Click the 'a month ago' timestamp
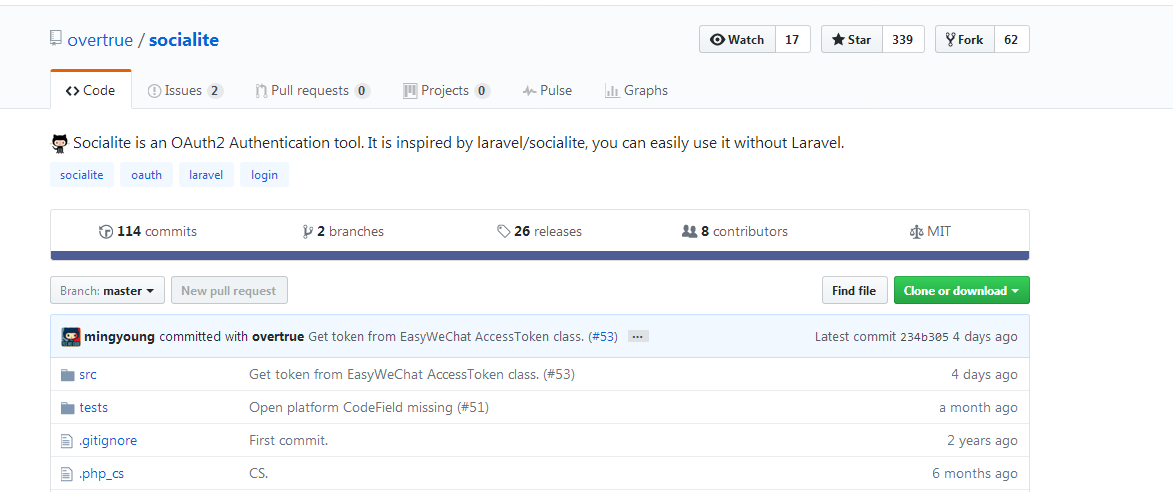The width and height of the screenshot is (1173, 492). coord(978,408)
